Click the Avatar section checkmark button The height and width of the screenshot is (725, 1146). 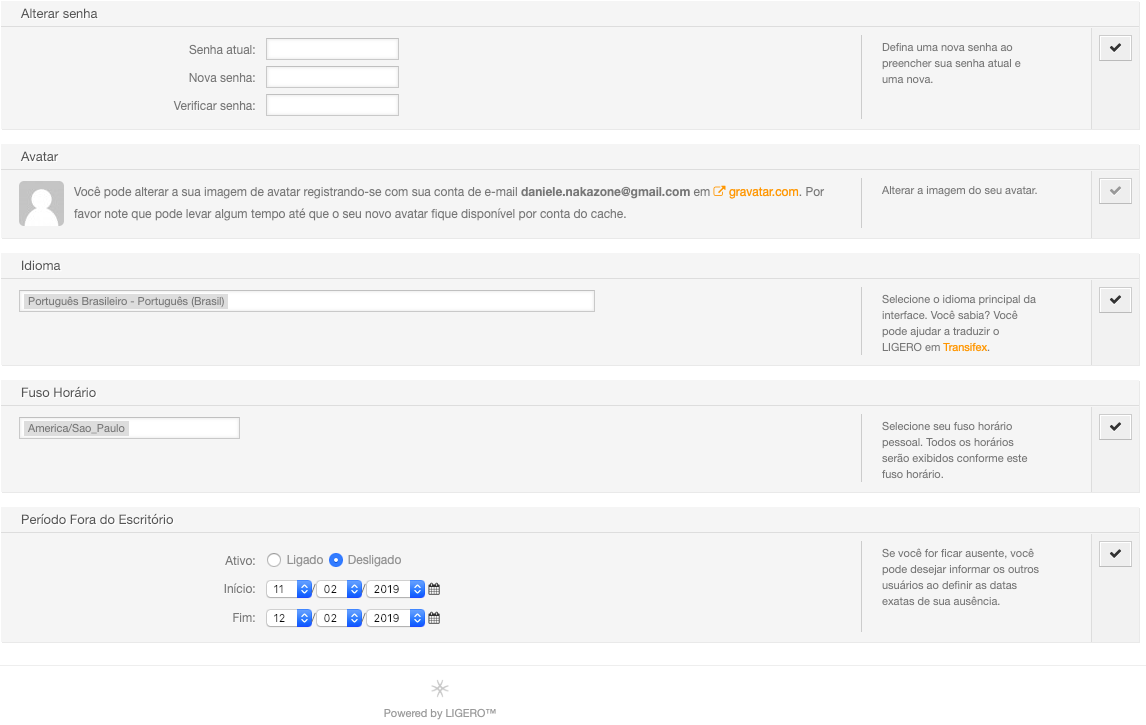[x=1115, y=191]
